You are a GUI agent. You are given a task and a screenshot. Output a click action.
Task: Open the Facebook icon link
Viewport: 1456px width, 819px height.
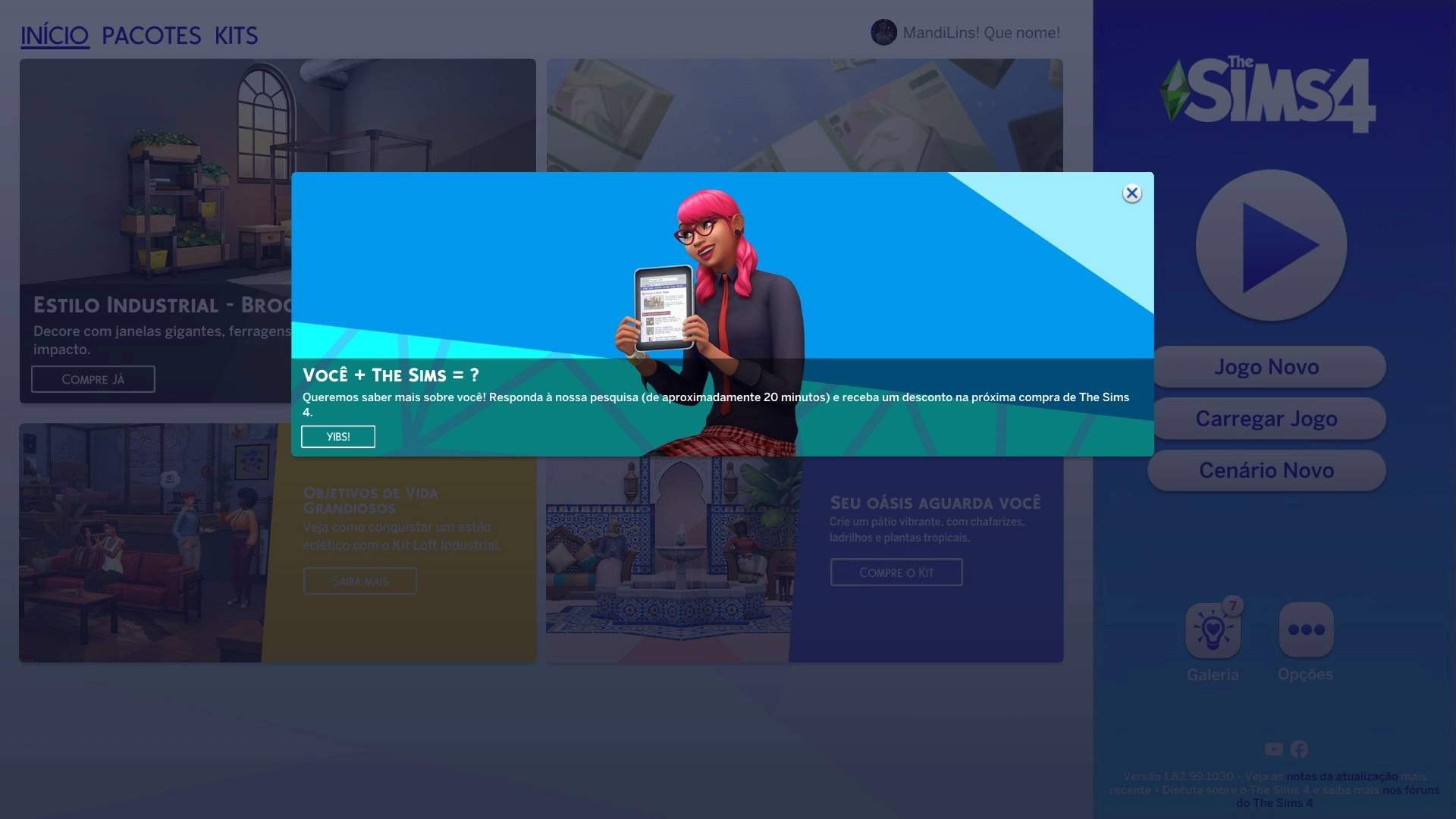[x=1299, y=749]
